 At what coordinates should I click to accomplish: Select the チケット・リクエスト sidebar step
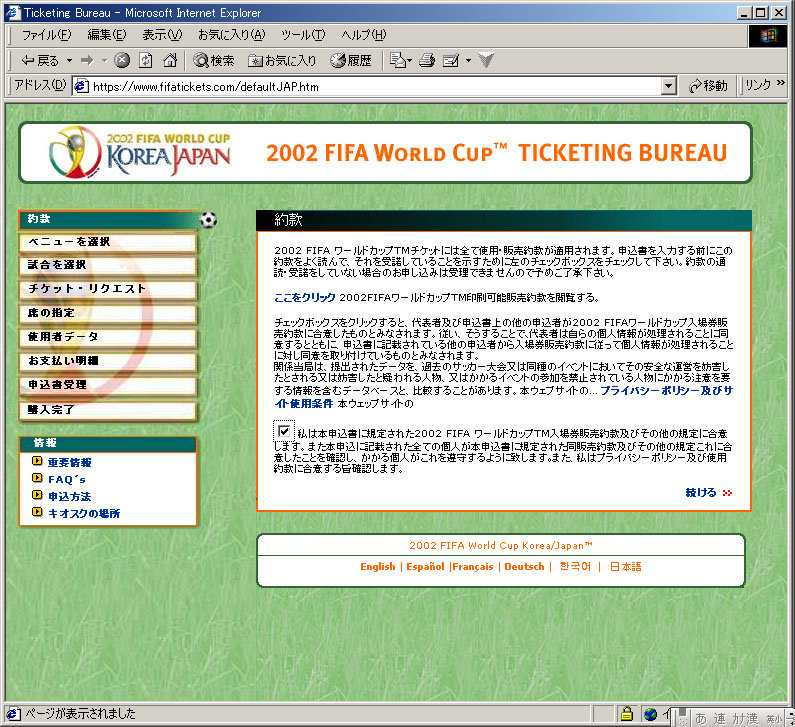point(107,289)
